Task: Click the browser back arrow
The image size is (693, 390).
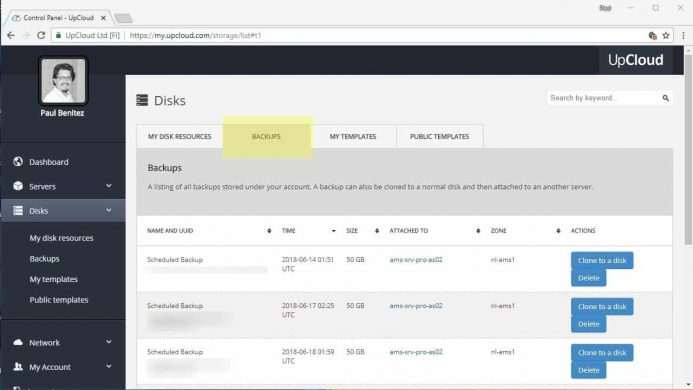Action: (11, 35)
